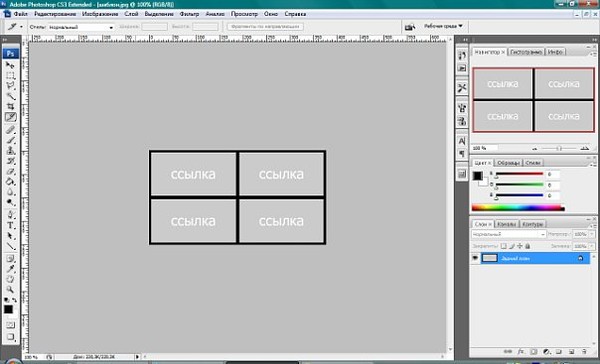Select the Crop tool
The image size is (600, 364).
(x=10, y=106)
